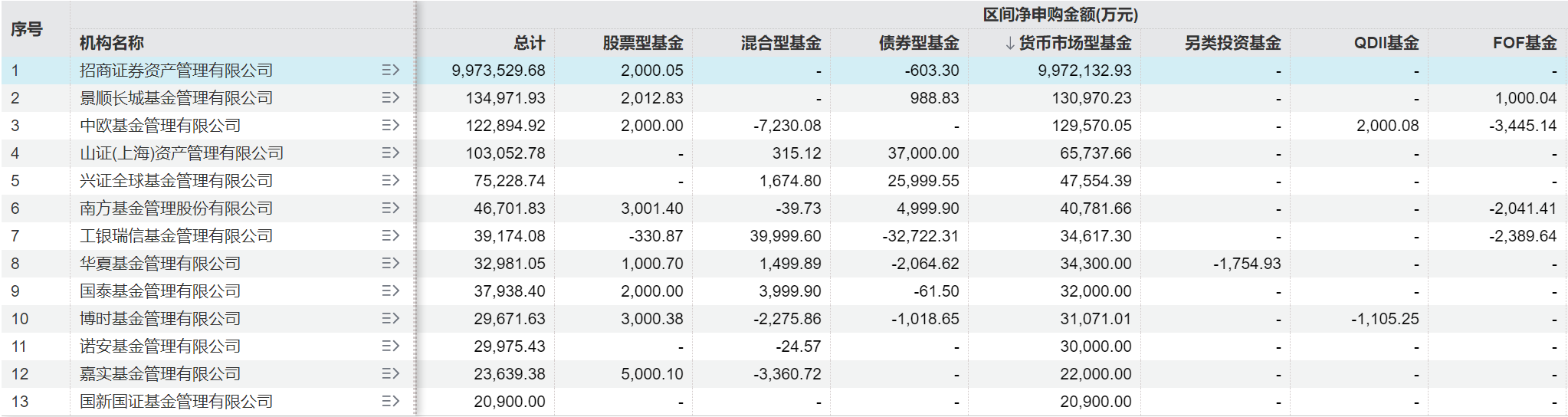Click the detail icon for 招商证券资产管理有限公司
This screenshot has width=1568, height=417.
point(391,71)
